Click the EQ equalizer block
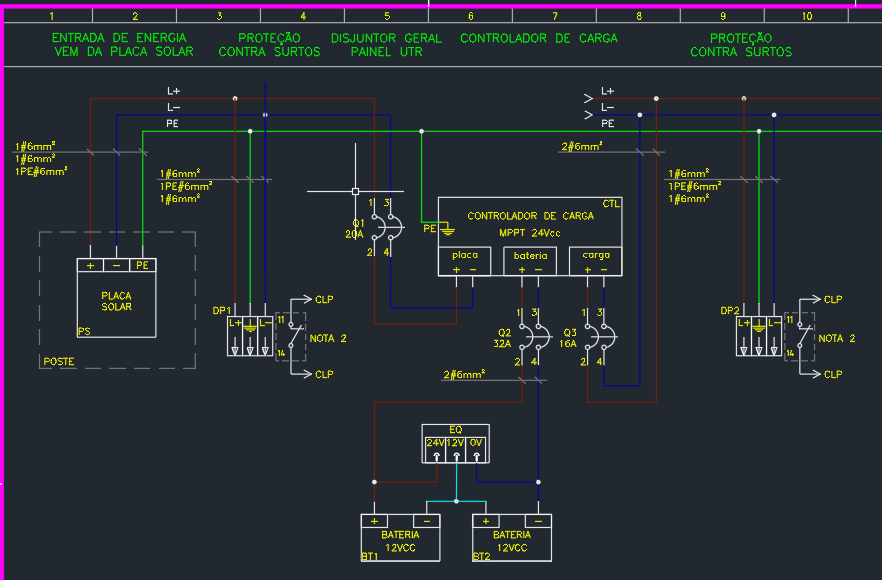Image resolution: width=882 pixels, height=580 pixels. (x=456, y=444)
